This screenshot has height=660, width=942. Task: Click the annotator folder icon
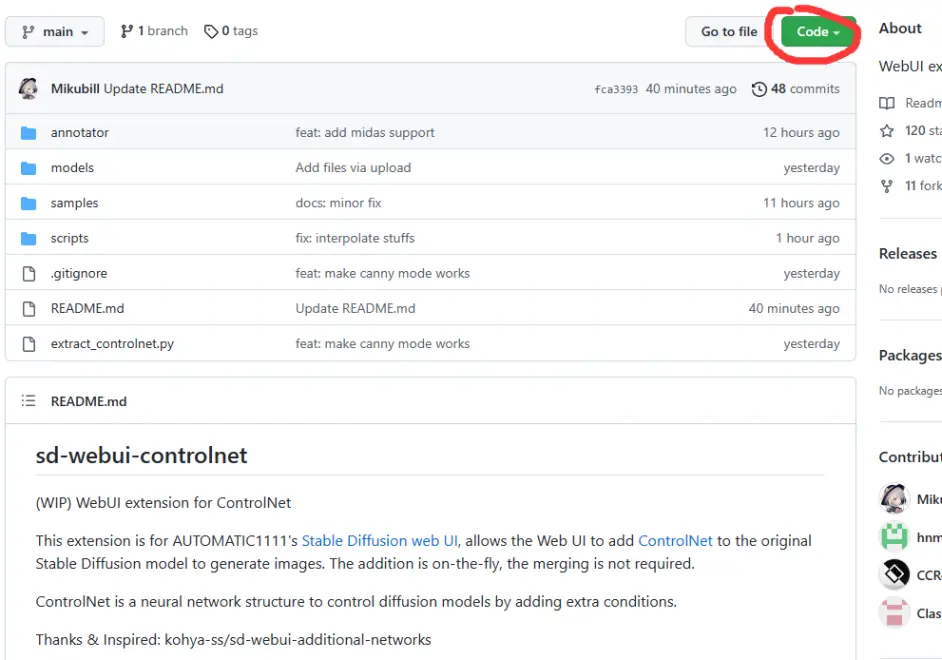coord(28,133)
